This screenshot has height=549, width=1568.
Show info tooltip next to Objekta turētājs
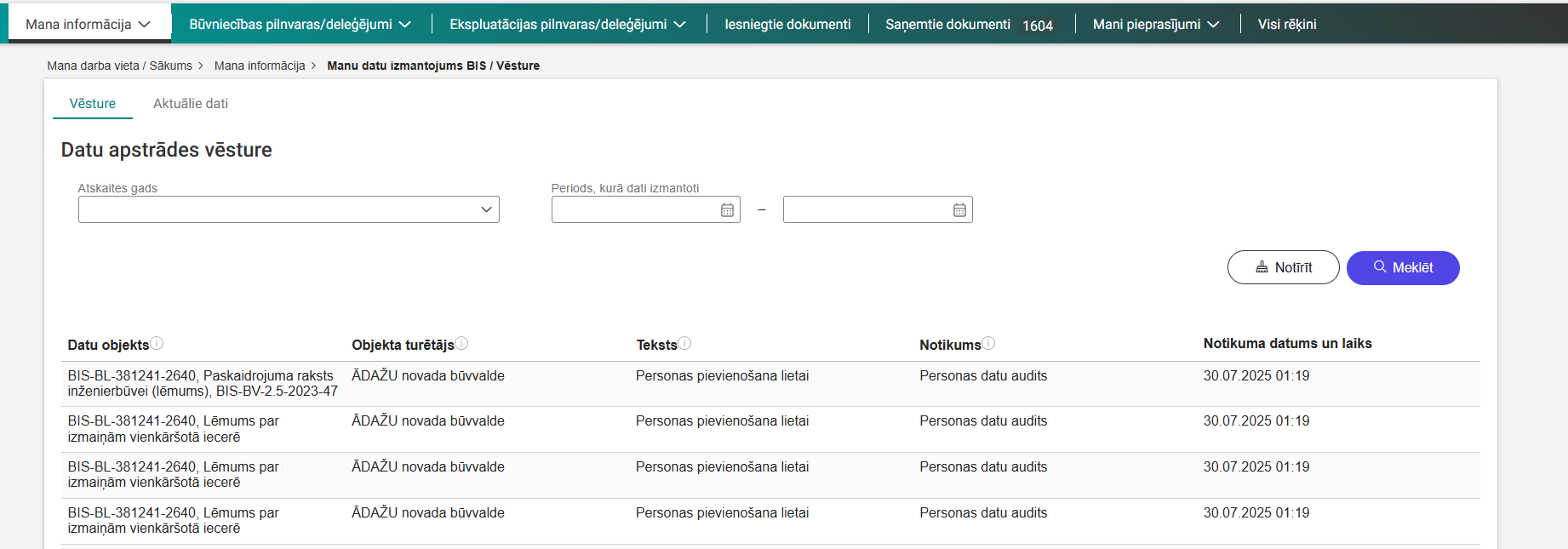(461, 344)
